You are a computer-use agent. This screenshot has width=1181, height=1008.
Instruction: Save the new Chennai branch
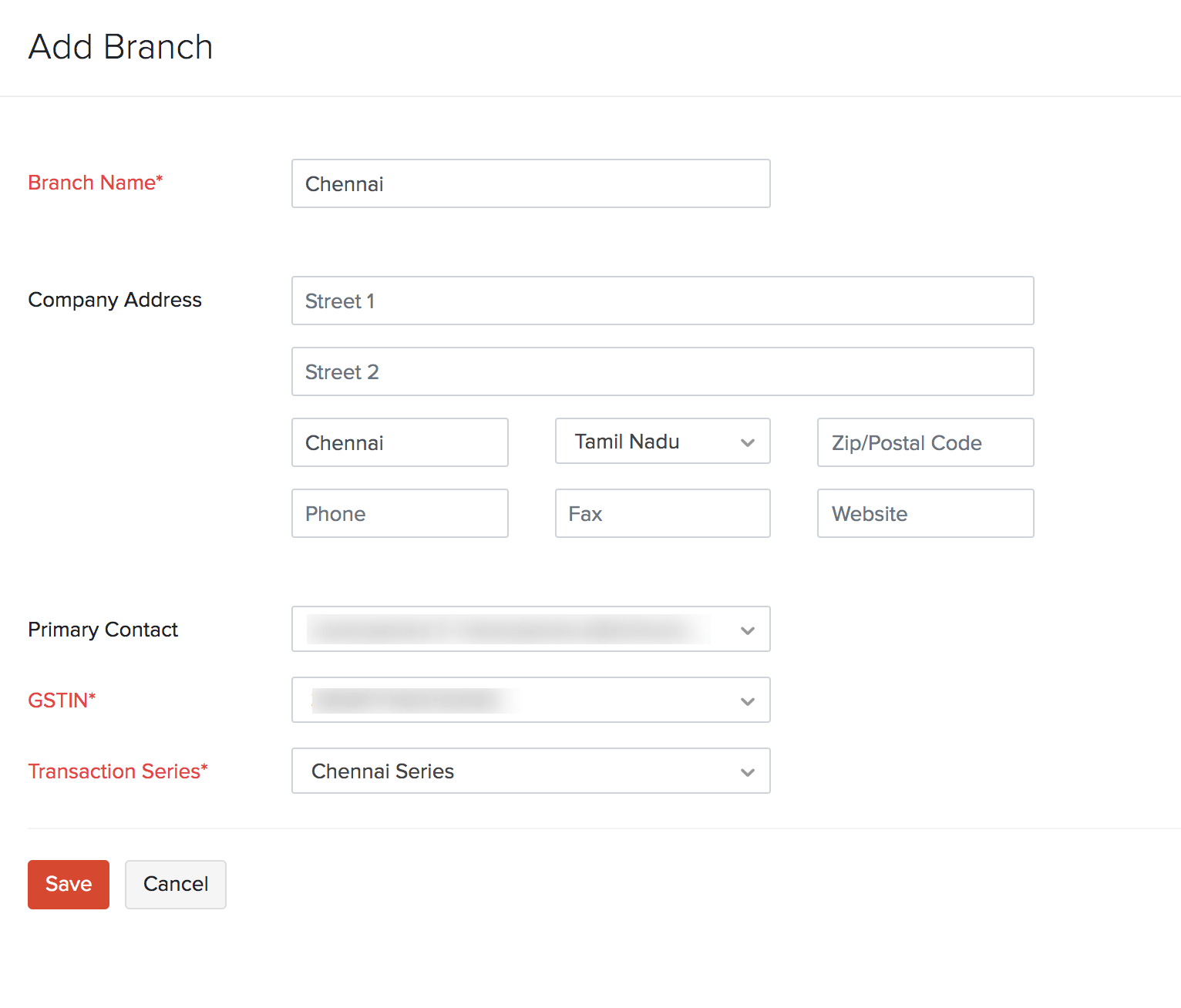click(x=68, y=884)
